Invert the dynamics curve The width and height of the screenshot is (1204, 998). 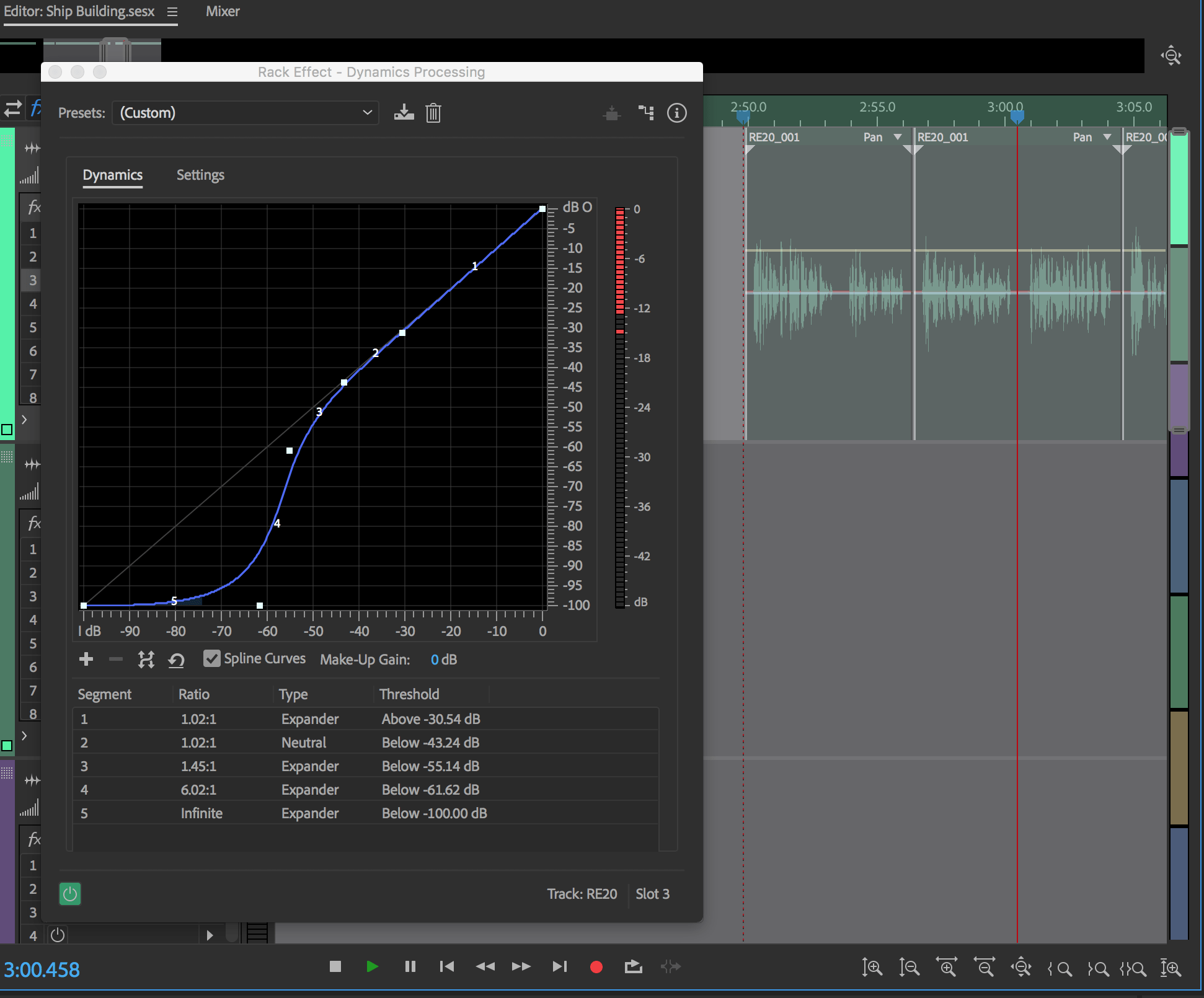146,659
